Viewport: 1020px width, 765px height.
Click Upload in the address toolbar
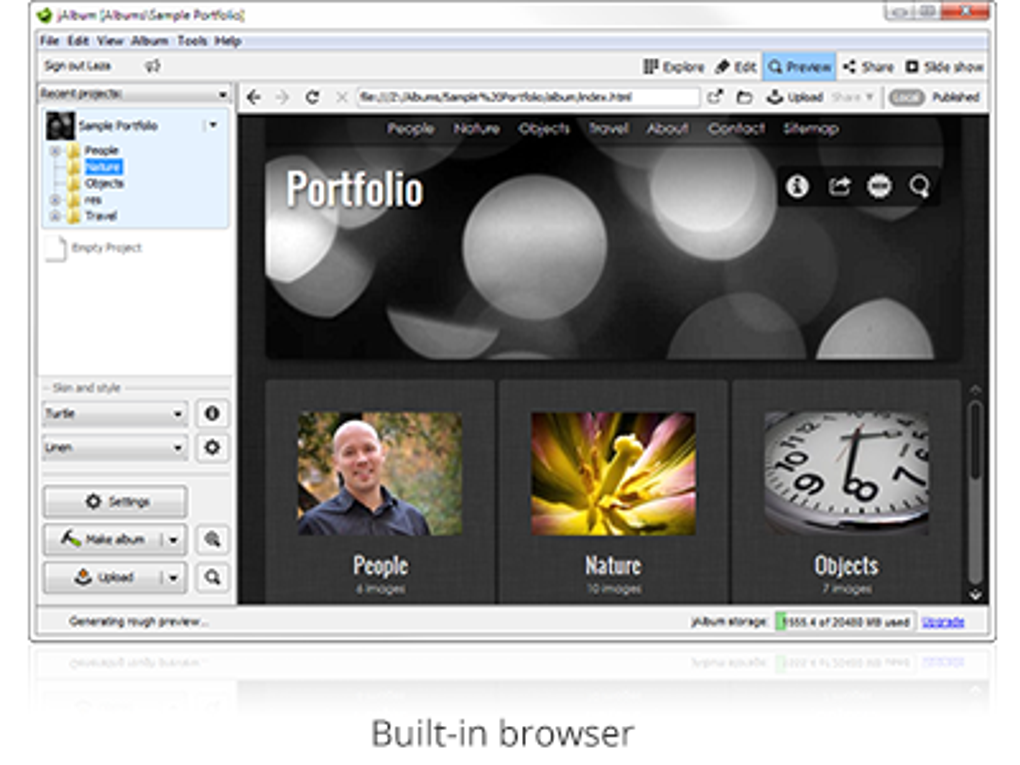point(795,98)
